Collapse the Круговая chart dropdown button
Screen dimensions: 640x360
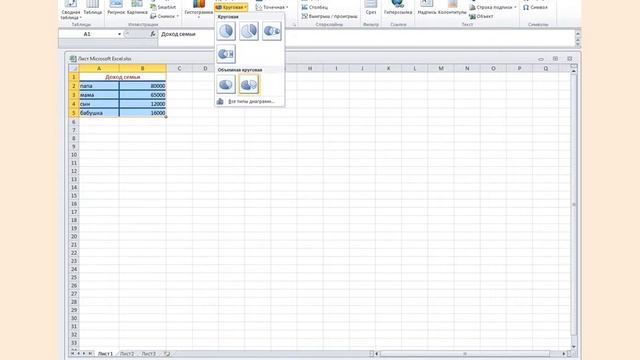231,7
